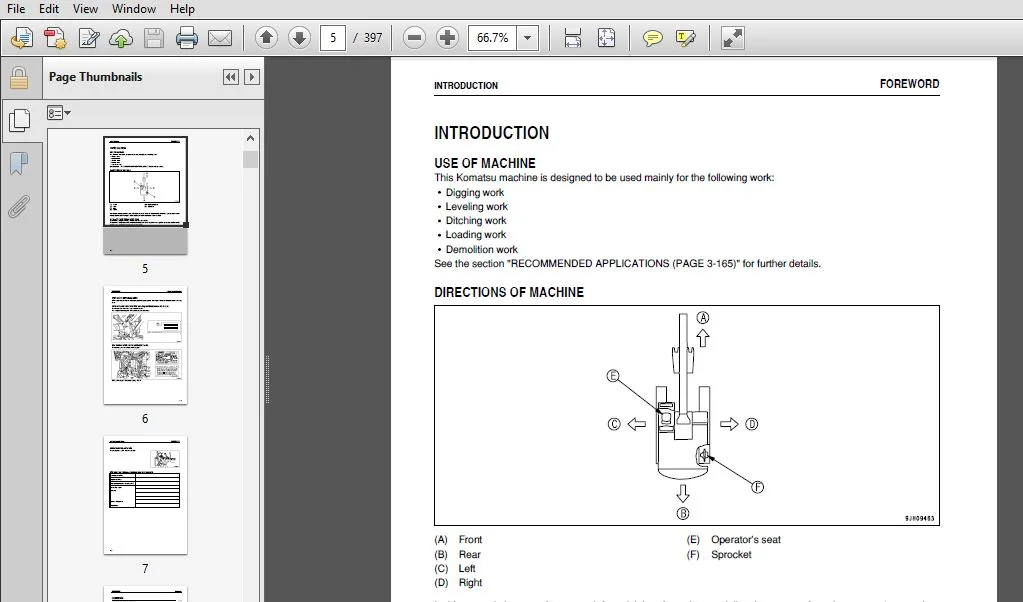The width and height of the screenshot is (1023, 602).
Task: Click the 'Digging work' bullet text
Action: click(474, 192)
